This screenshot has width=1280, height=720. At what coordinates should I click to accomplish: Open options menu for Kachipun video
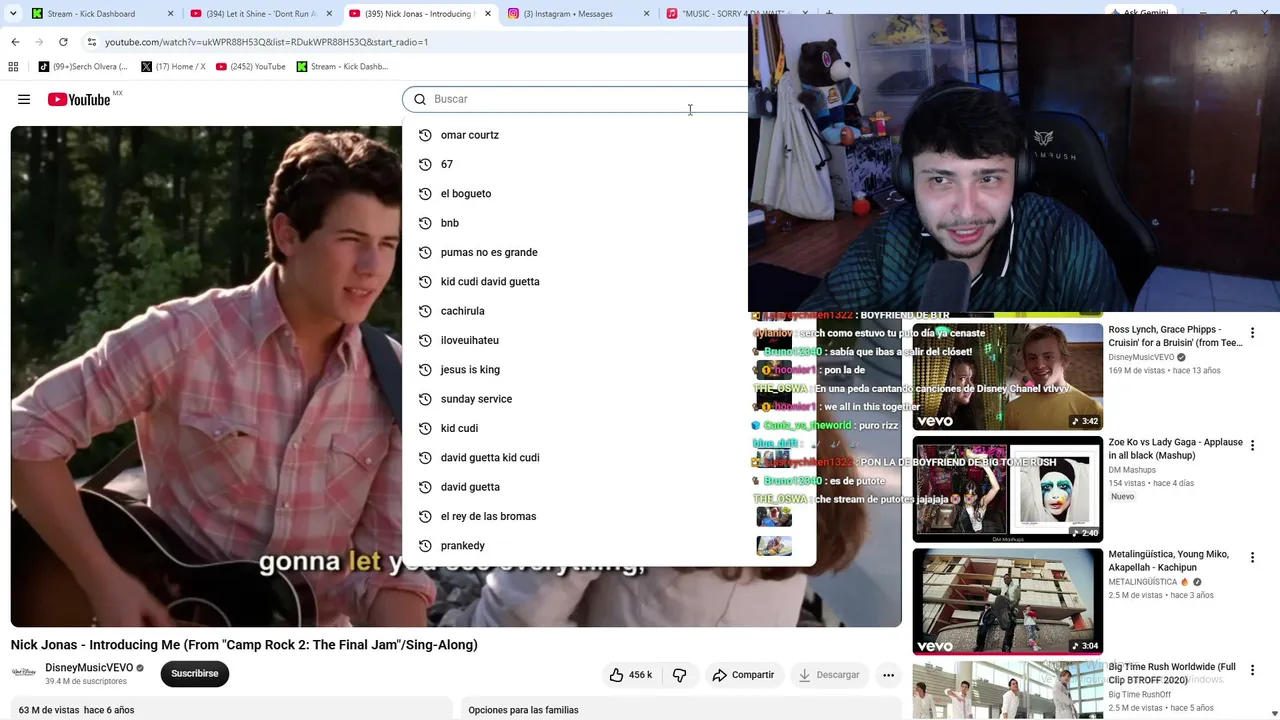[x=1252, y=557]
